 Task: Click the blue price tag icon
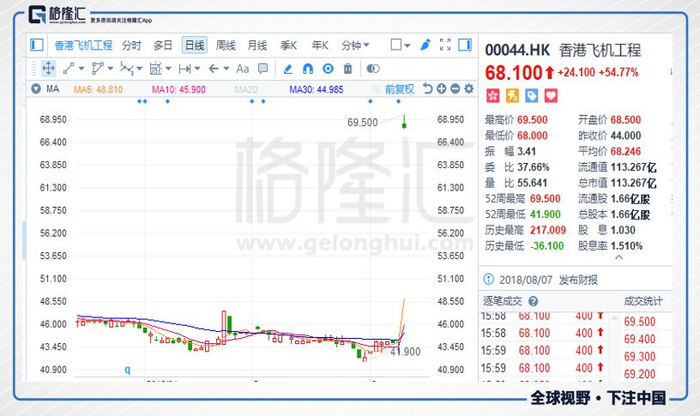pyautogui.click(x=531, y=96)
